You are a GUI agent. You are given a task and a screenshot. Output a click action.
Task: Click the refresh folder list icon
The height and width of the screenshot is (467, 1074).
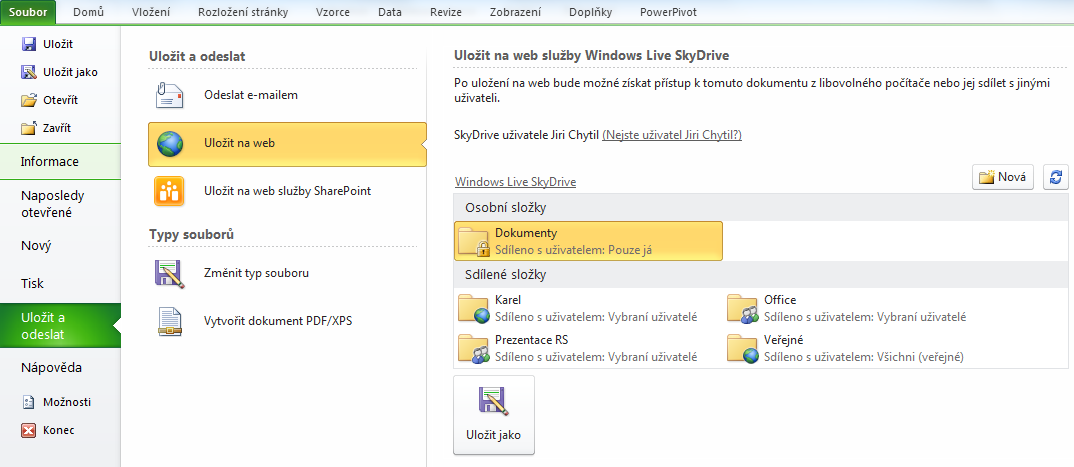(1056, 177)
